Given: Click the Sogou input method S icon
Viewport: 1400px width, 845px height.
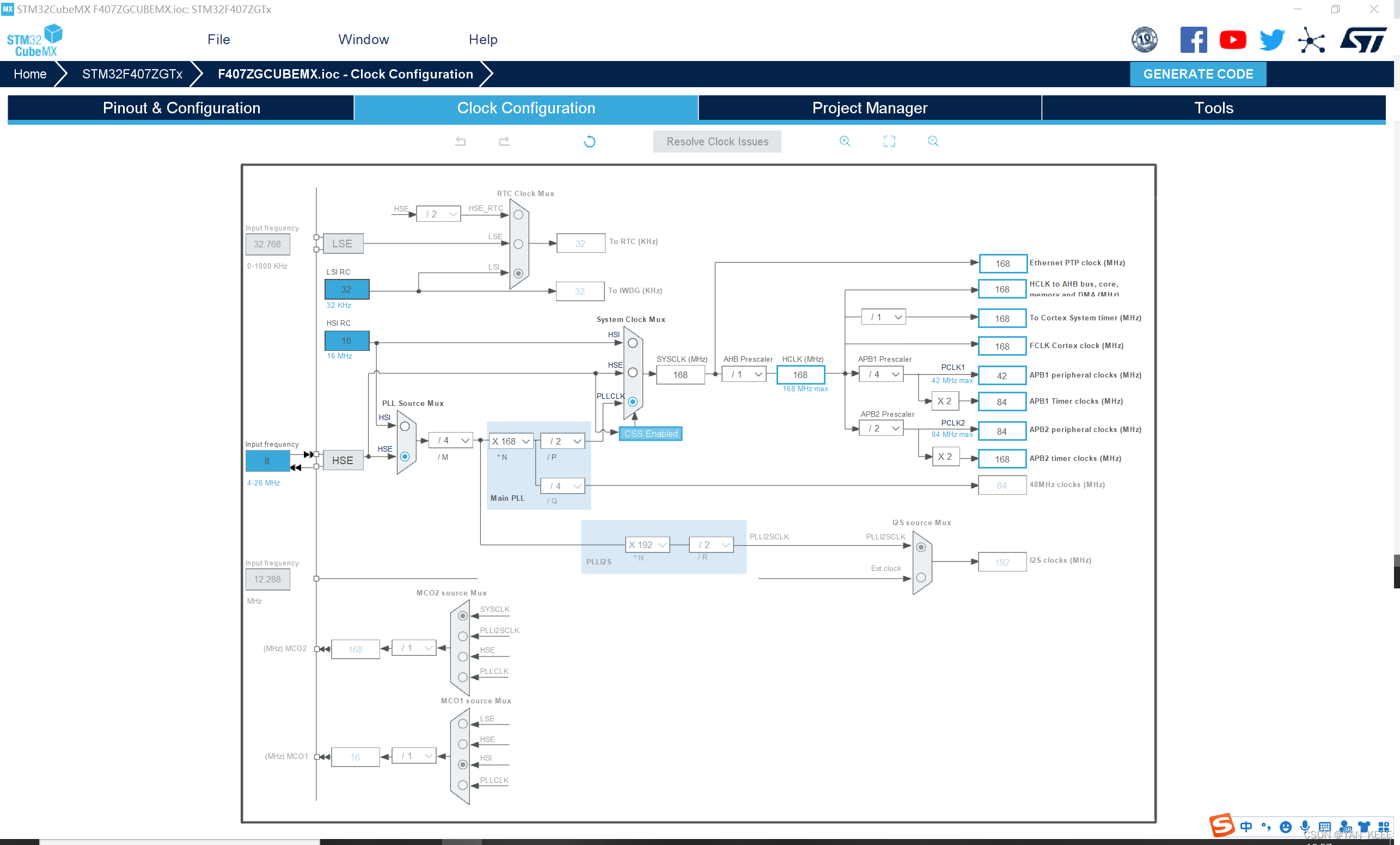Looking at the screenshot, I should pos(1221,826).
